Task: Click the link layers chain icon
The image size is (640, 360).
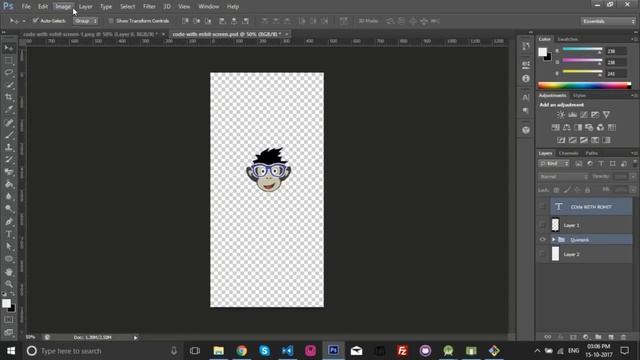Action: tap(548, 337)
